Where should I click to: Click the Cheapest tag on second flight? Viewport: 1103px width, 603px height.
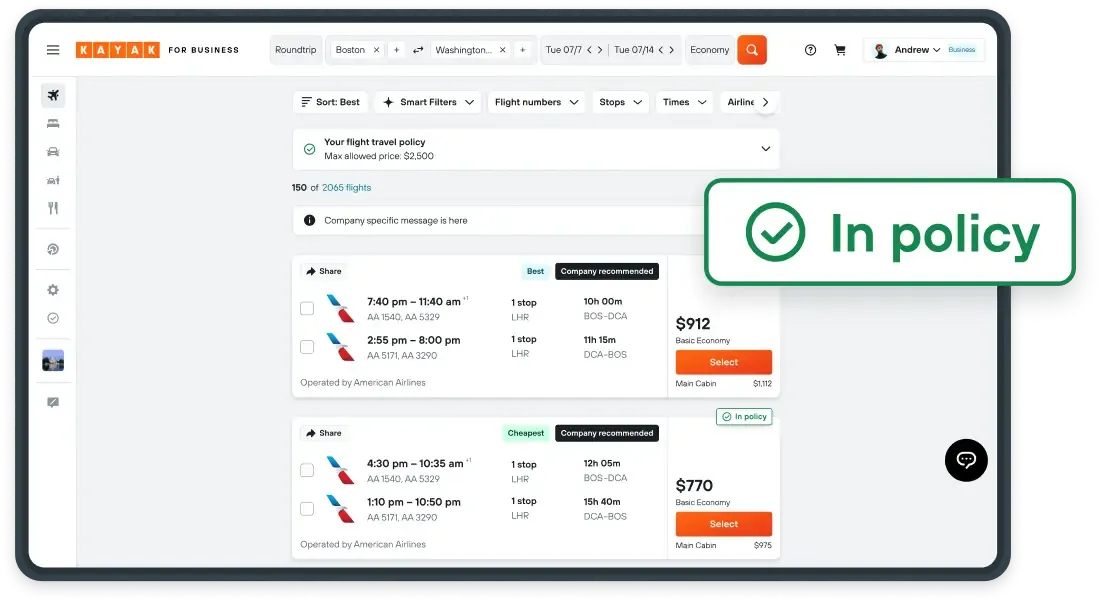pos(525,433)
